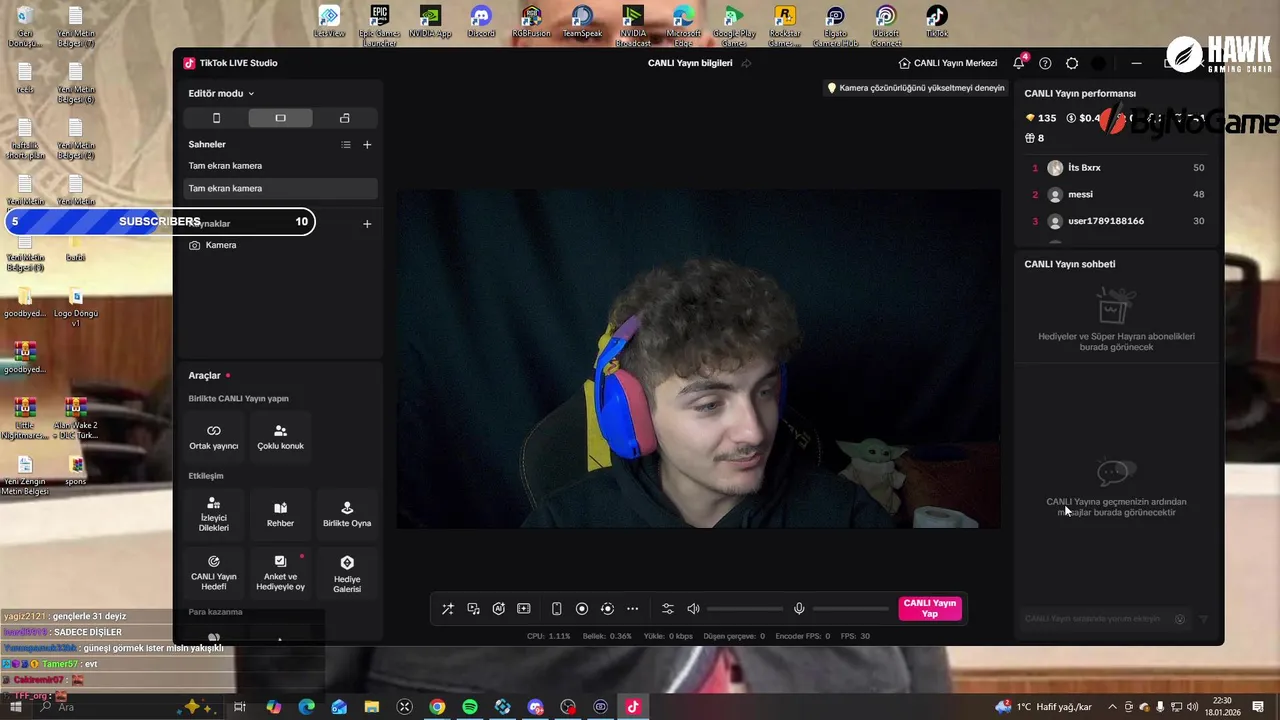Open Birlikte Oyna tool
The width and height of the screenshot is (1280, 720).
coord(347,514)
